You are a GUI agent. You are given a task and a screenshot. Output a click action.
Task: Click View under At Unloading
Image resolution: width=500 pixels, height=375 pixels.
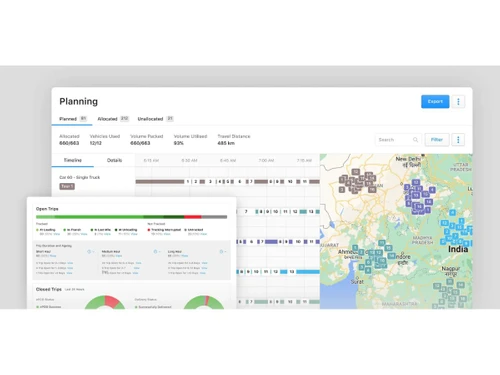tap(134, 234)
